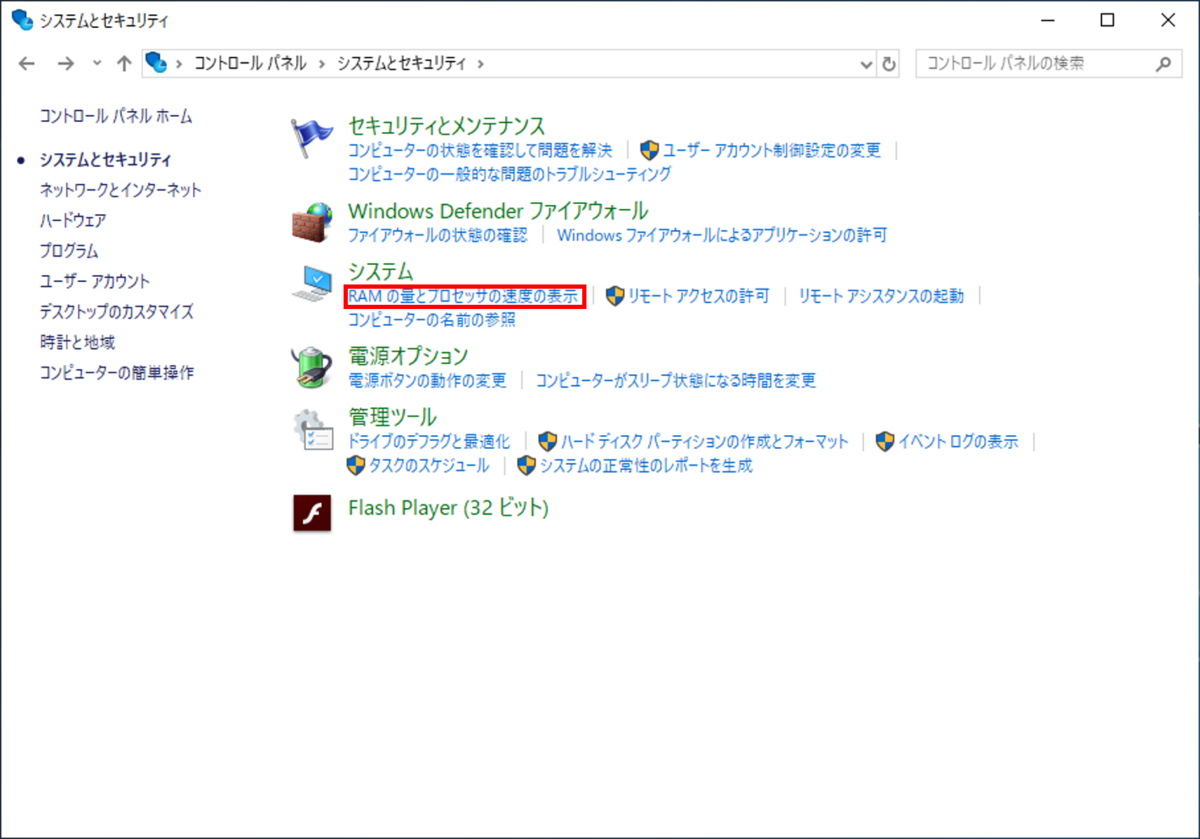Click the Administrative Tools (管理ツール) gear icon
The width and height of the screenshot is (1200, 839).
(311, 430)
